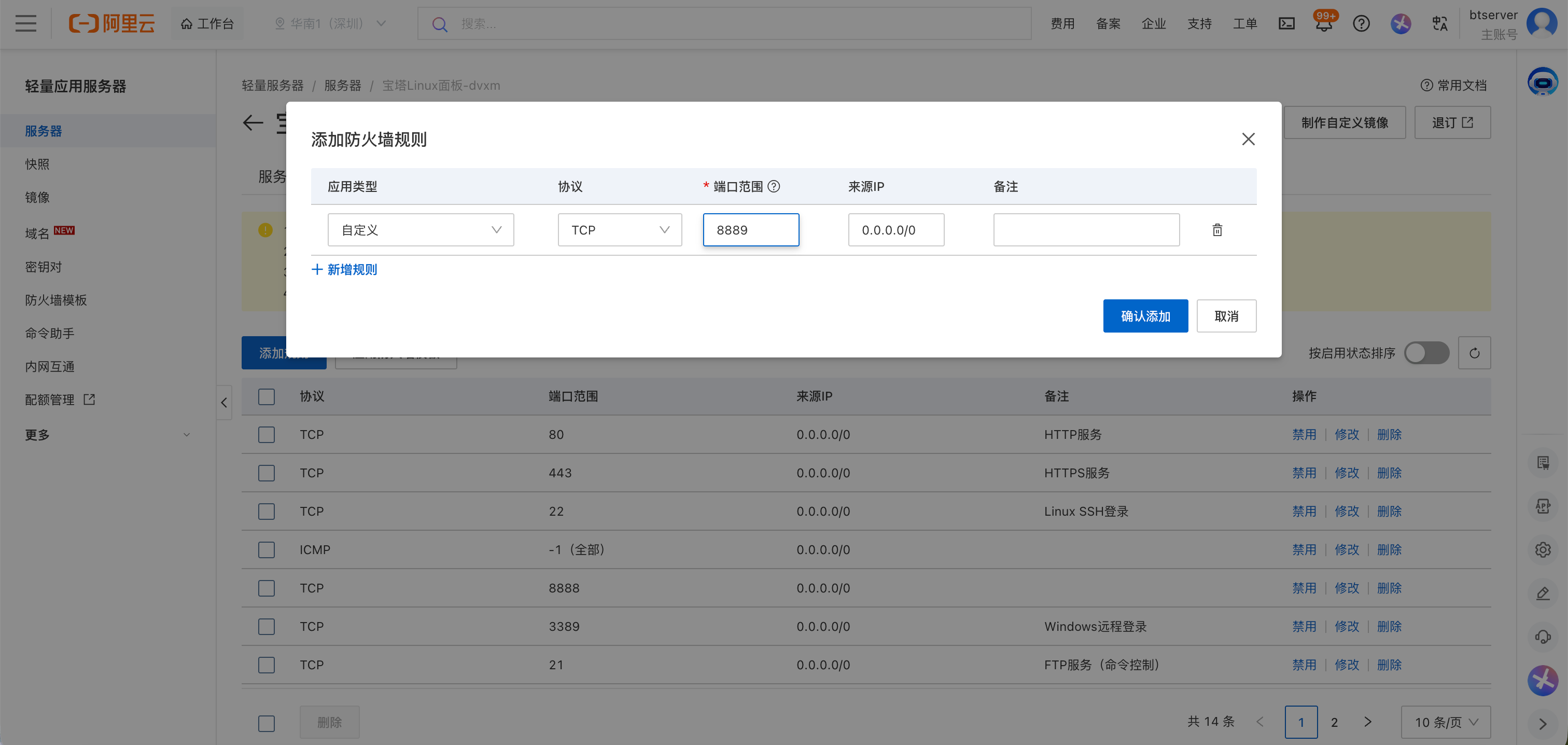Image resolution: width=1568 pixels, height=745 pixels.
Task: Open the application type dropdown showing 自定义
Action: (420, 230)
